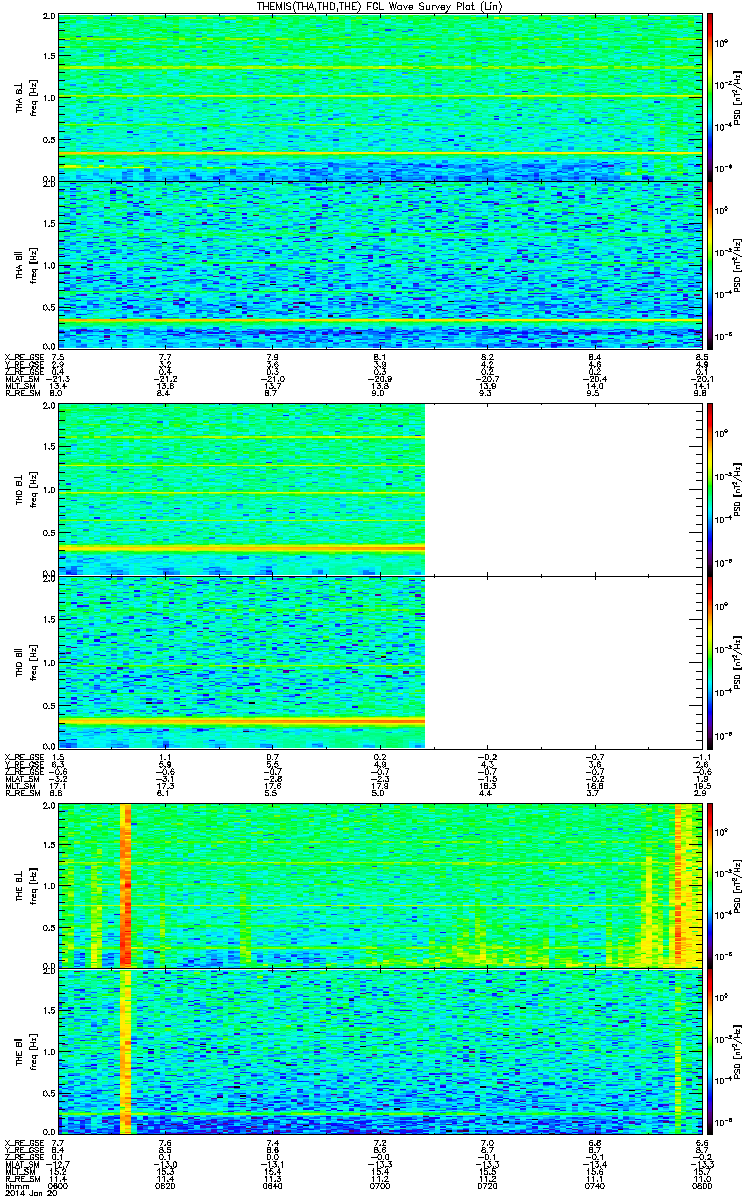Click the '0720' time tick label
The image size is (750, 1200).
click(x=488, y=1186)
